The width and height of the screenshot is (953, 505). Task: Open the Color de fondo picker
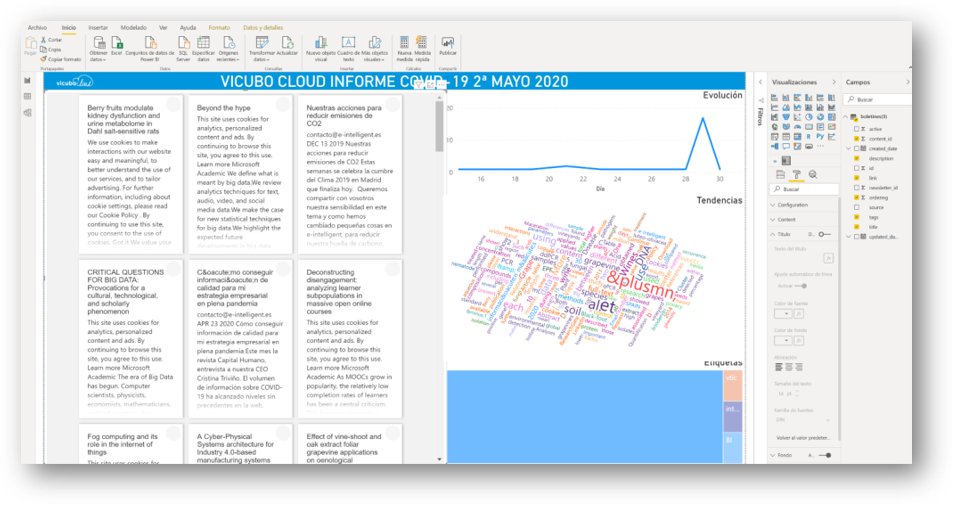(x=783, y=340)
